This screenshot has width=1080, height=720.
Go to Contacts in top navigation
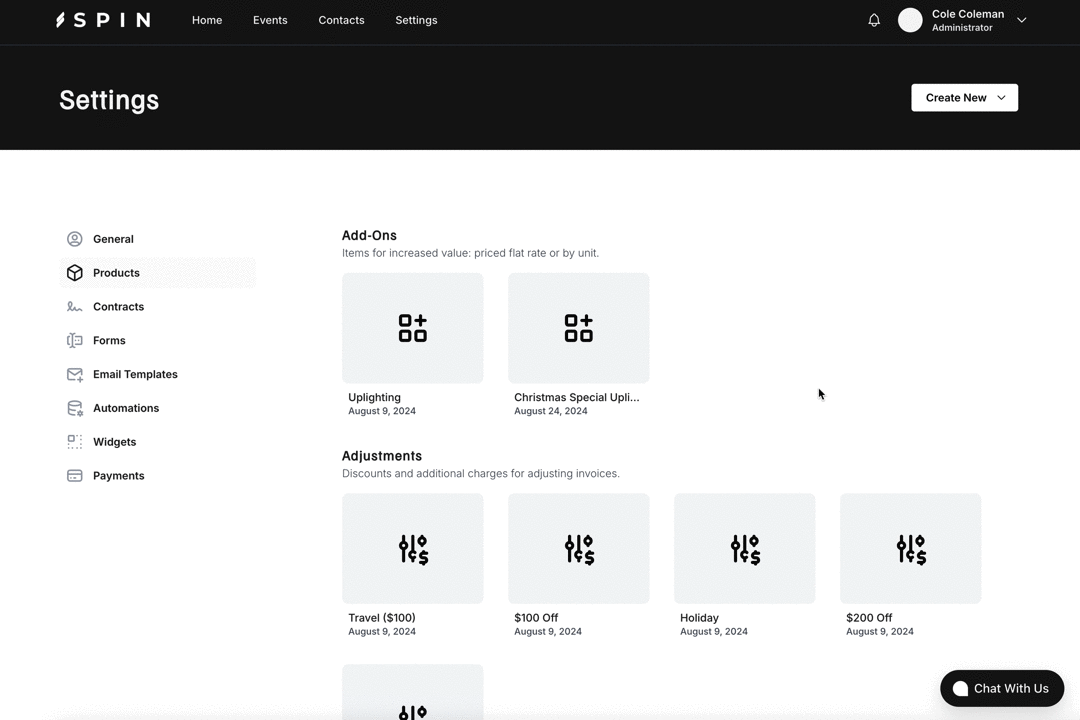pyautogui.click(x=341, y=20)
